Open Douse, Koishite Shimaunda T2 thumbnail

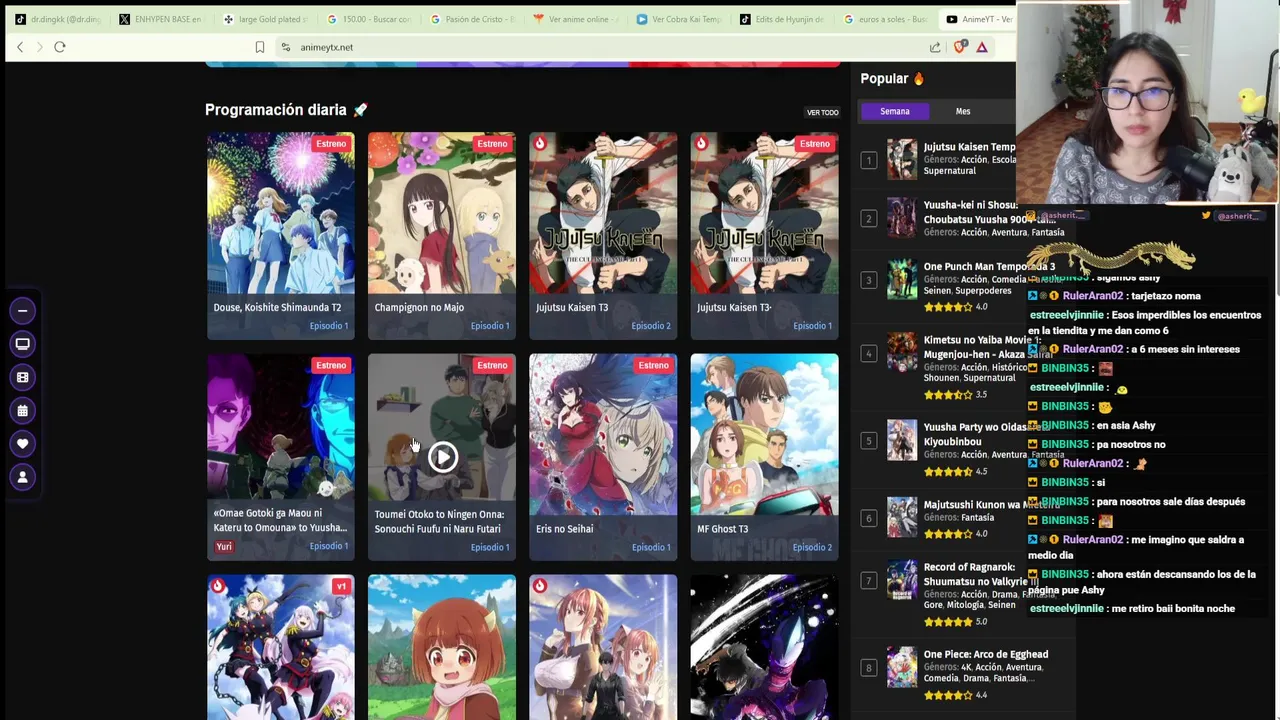pyautogui.click(x=281, y=213)
